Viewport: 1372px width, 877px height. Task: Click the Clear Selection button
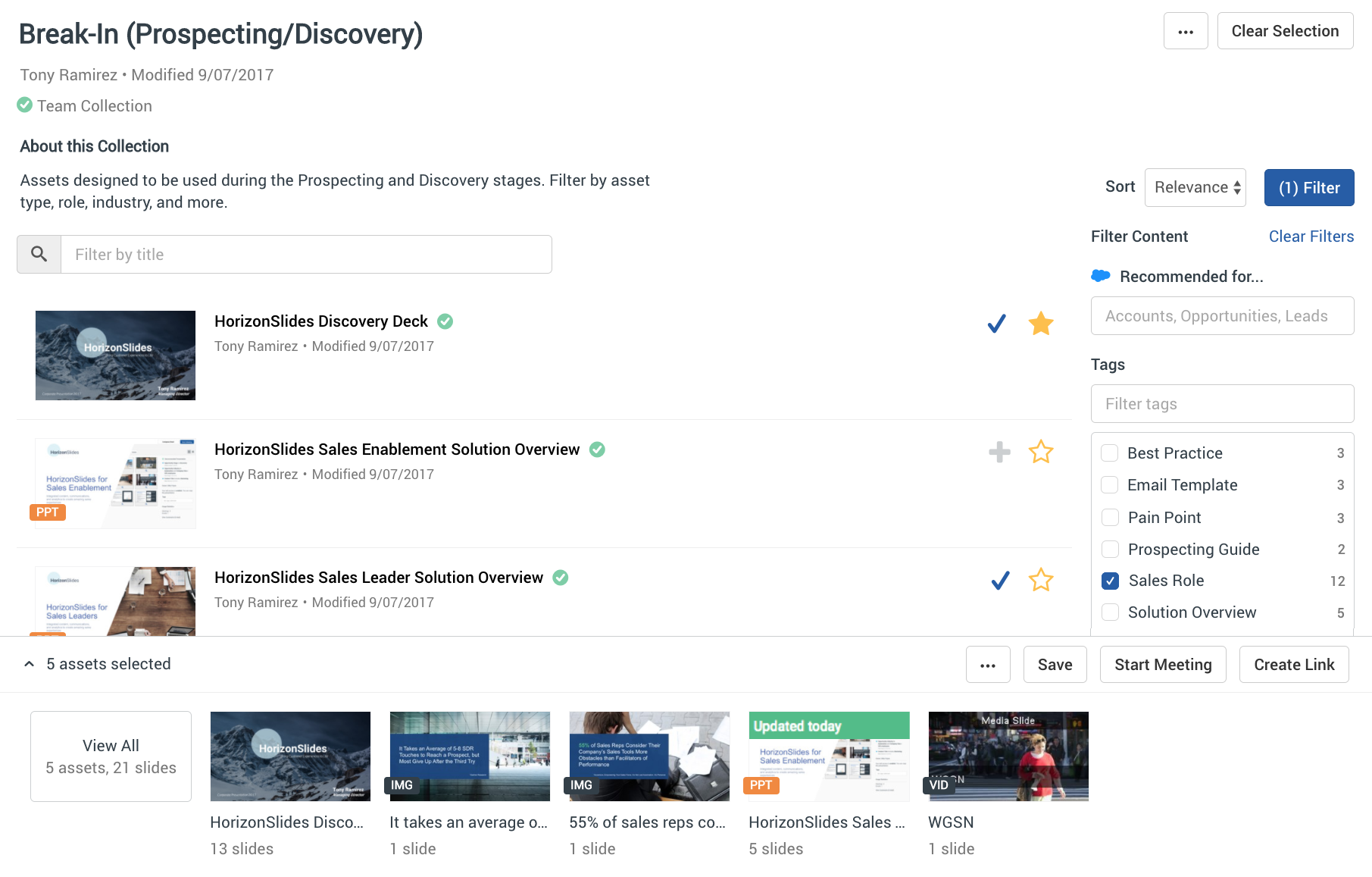pyautogui.click(x=1285, y=31)
